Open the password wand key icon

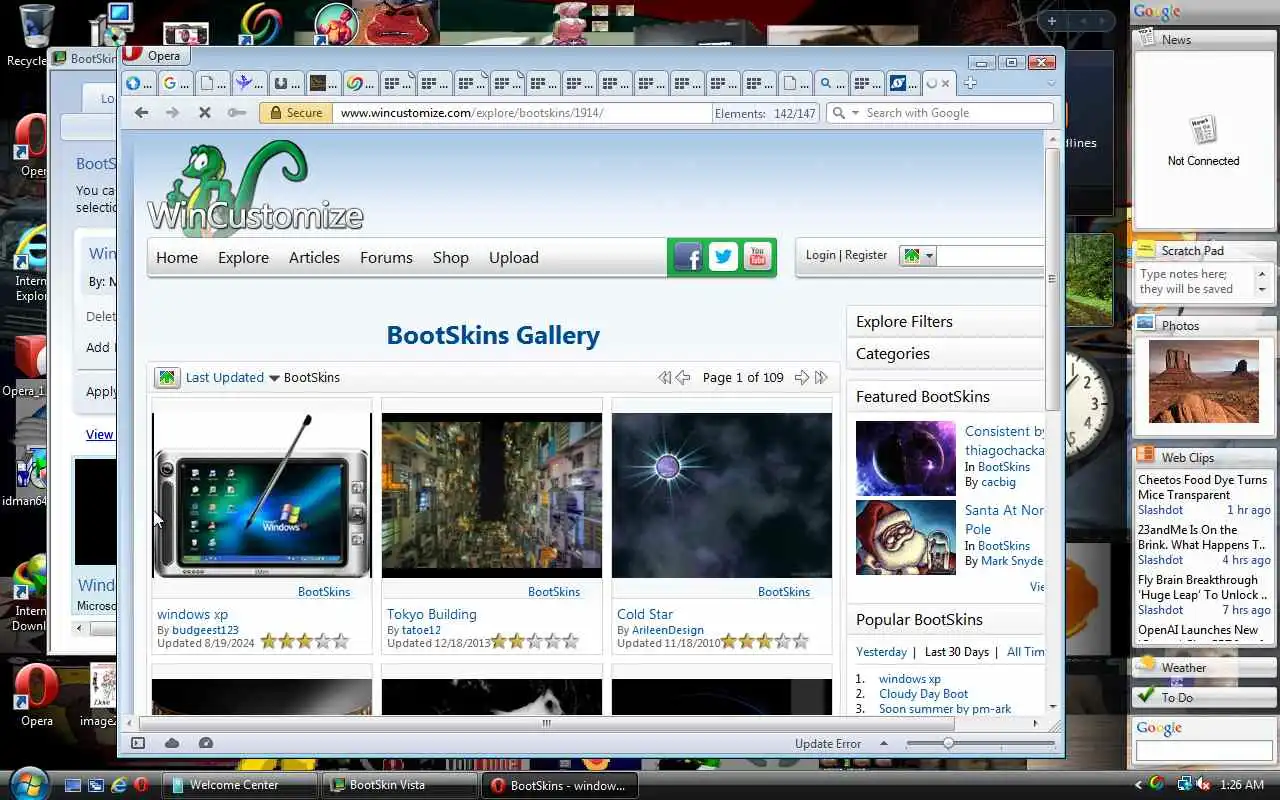(x=237, y=113)
